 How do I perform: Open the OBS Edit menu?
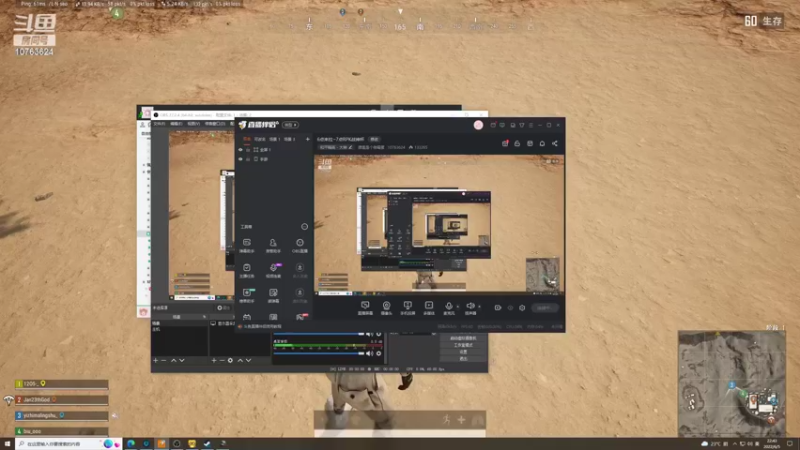tap(176, 123)
